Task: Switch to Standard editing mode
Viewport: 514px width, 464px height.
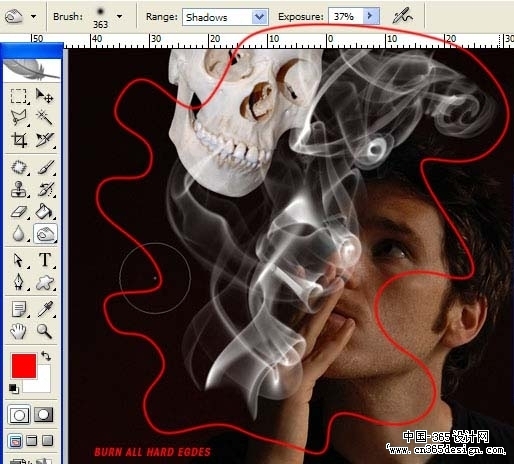Action: click(x=19, y=415)
